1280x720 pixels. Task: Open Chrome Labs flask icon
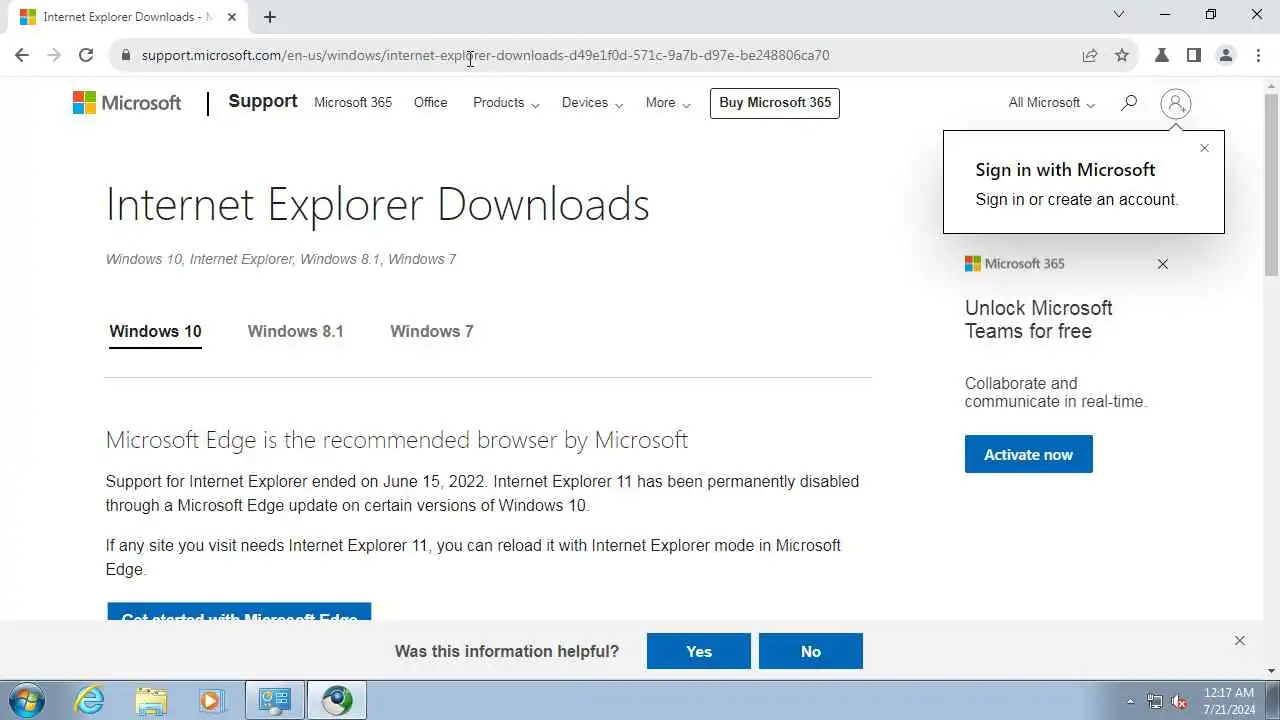tap(1162, 55)
